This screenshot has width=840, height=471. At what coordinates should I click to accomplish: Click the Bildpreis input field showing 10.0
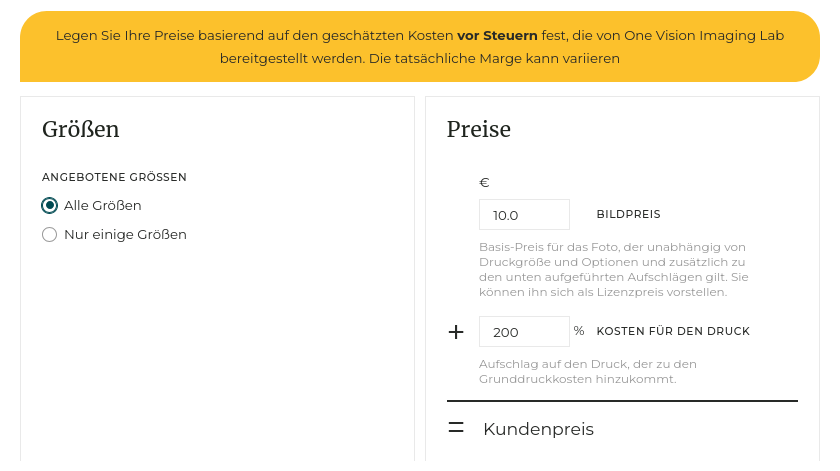point(524,215)
